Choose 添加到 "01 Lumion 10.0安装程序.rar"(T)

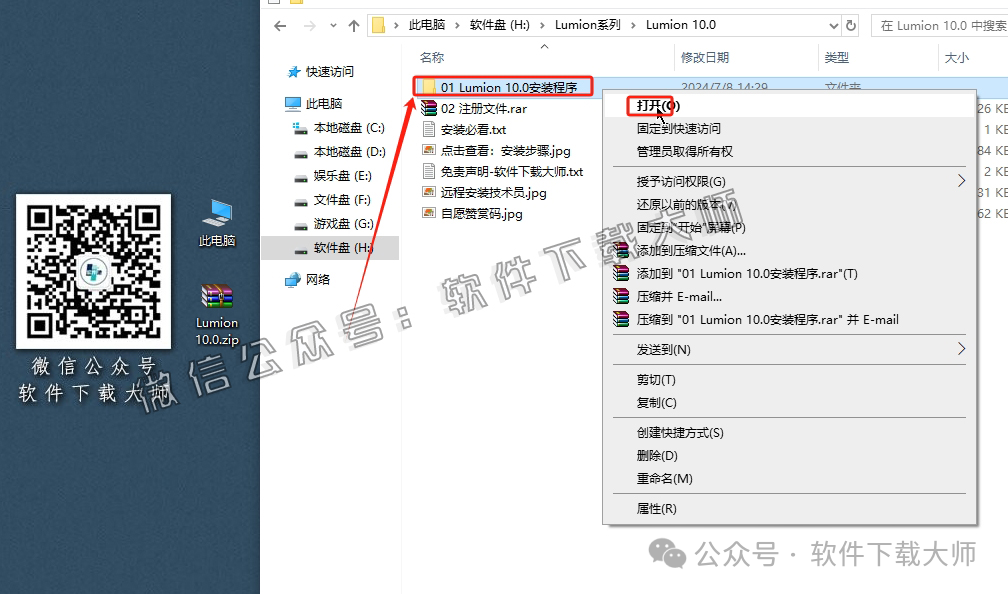click(747, 274)
